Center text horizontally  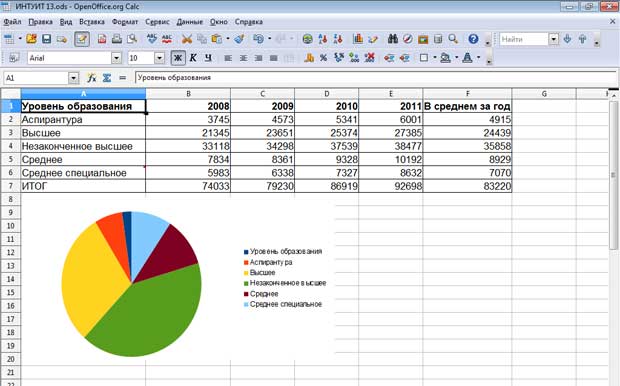pos(243,58)
